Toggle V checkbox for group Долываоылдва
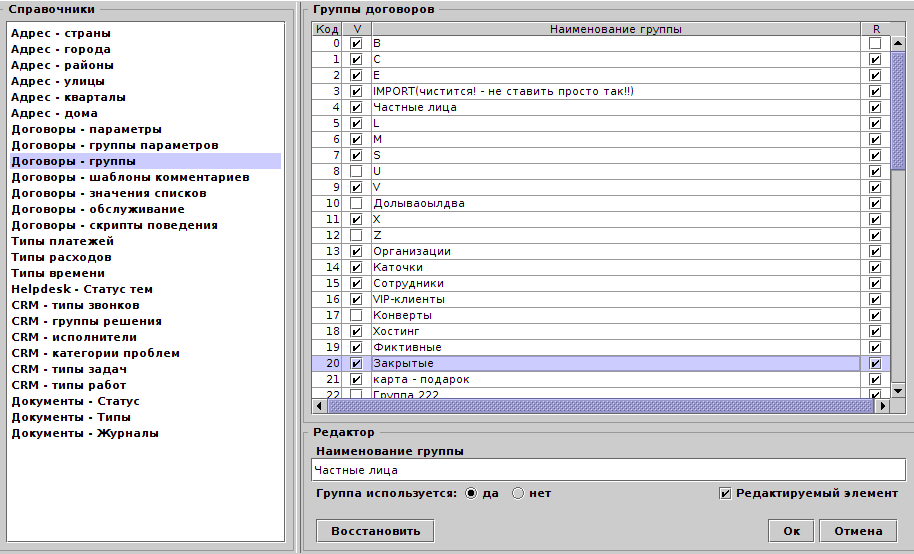Screen dimensions: 914x554 pyautogui.click(x=356, y=204)
